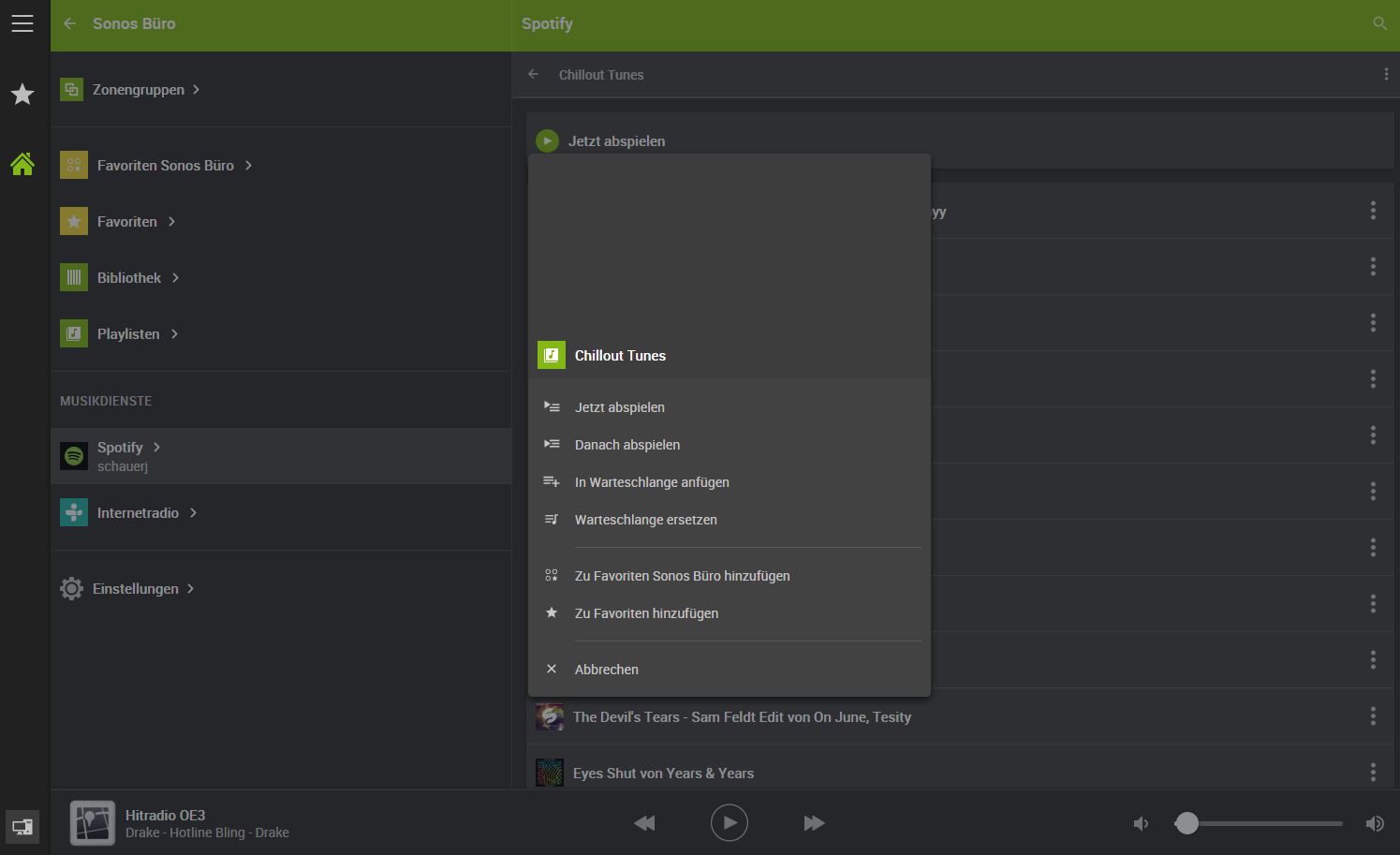Open search in the Spotify header
The image size is (1400, 855).
tap(1379, 23)
